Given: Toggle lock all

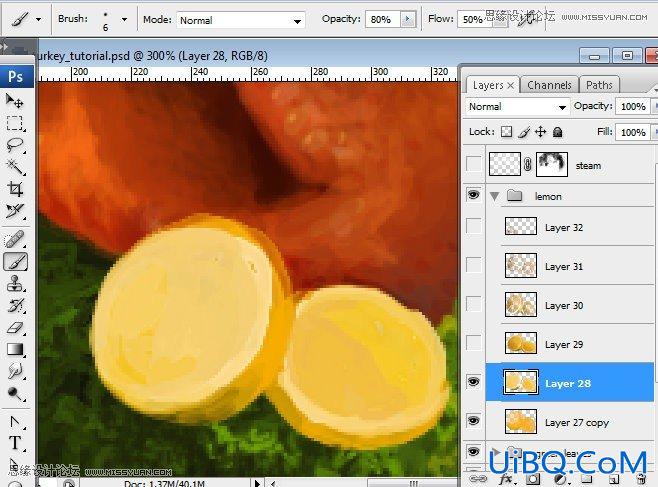Looking at the screenshot, I should pyautogui.click(x=558, y=132).
